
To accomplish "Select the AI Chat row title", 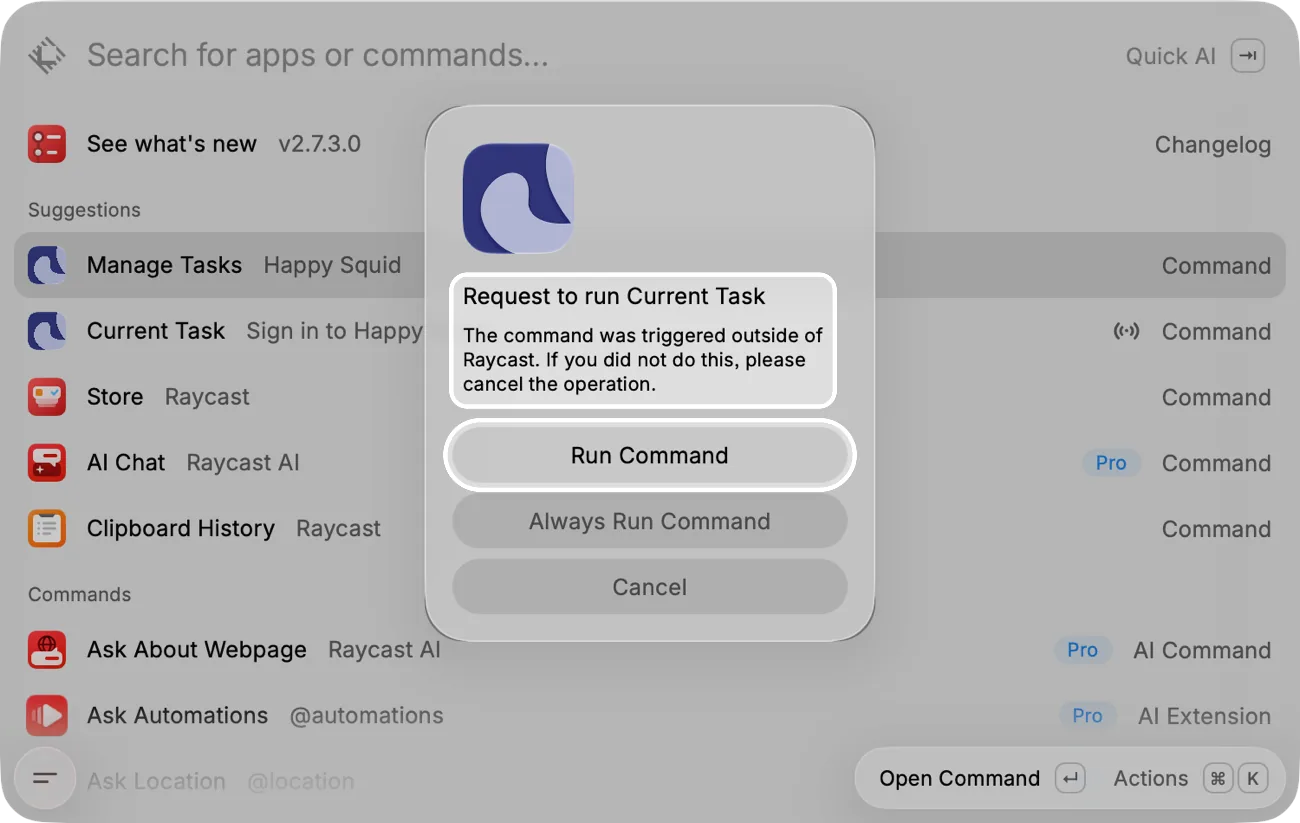I will pos(126,463).
